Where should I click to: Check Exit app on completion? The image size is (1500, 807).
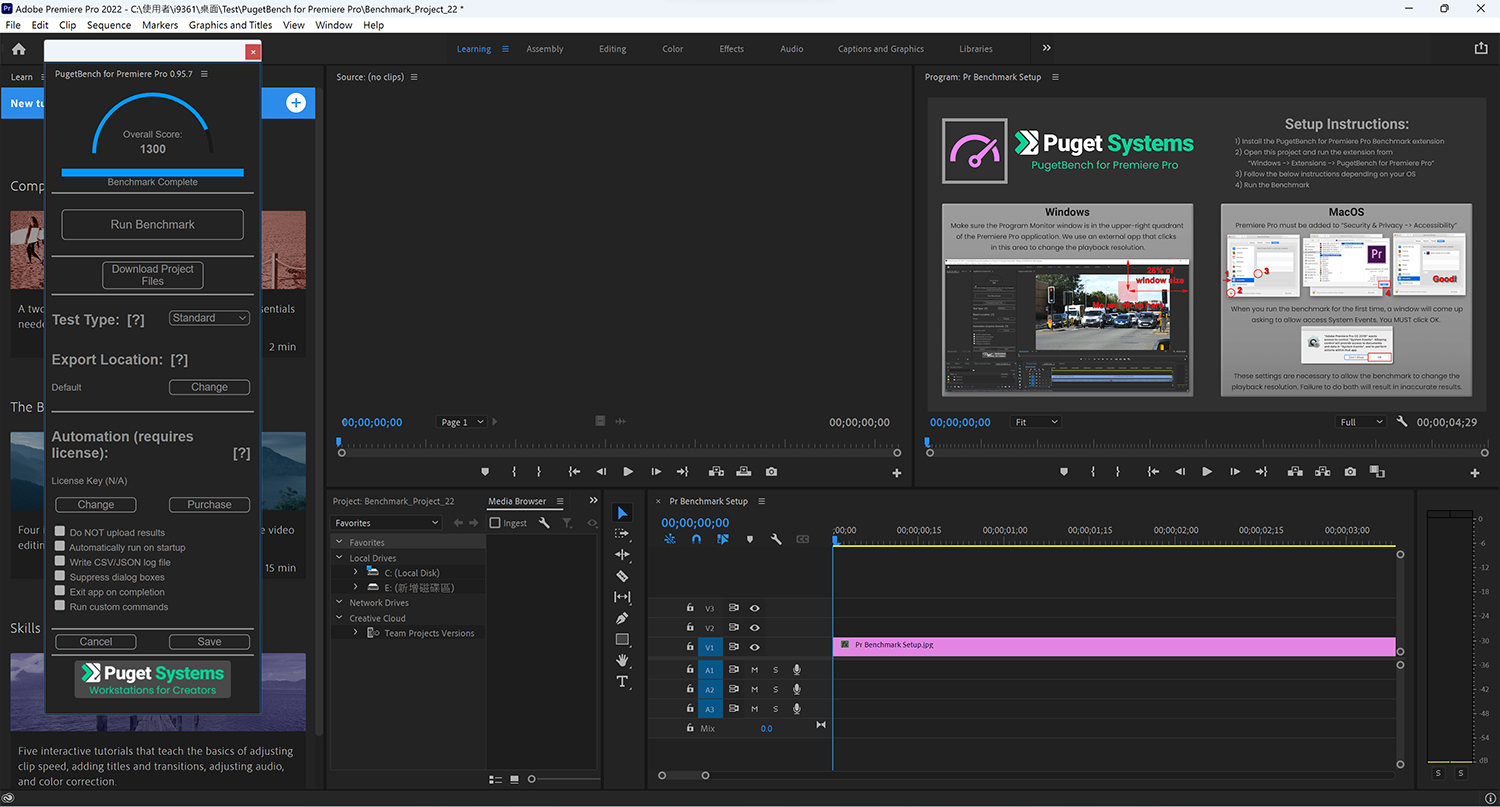pyautogui.click(x=60, y=592)
